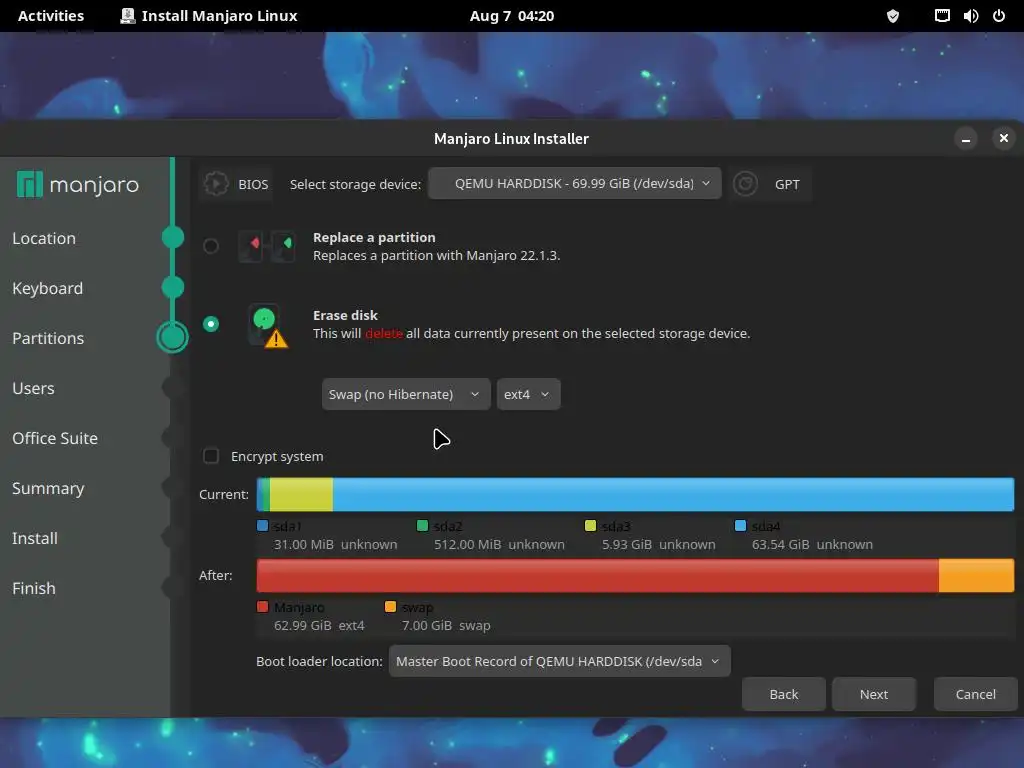Go to the Office Suite step in sidebar
The height and width of the screenshot is (768, 1024).
coord(55,438)
